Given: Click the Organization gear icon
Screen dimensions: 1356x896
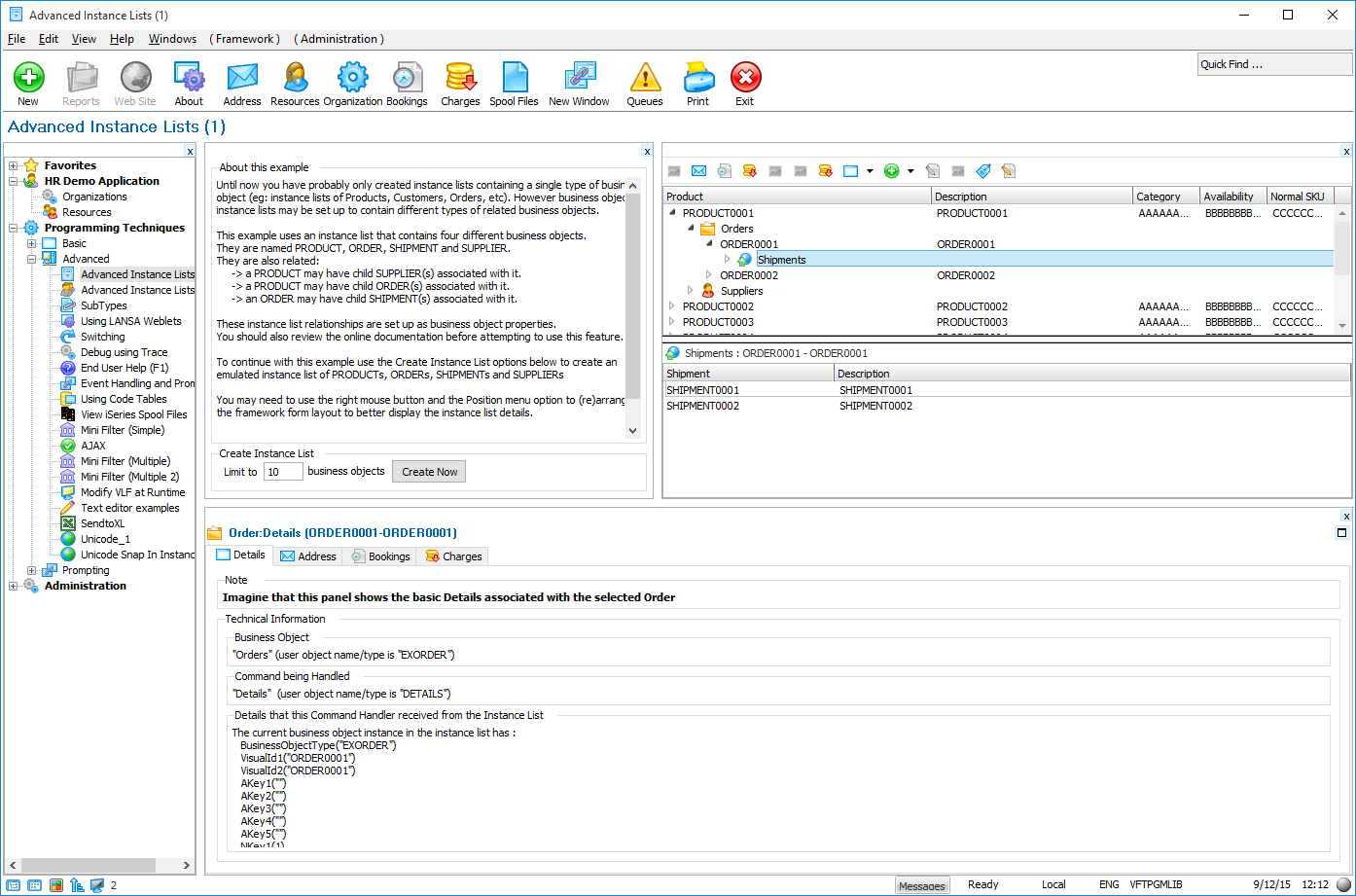Looking at the screenshot, I should 352,78.
